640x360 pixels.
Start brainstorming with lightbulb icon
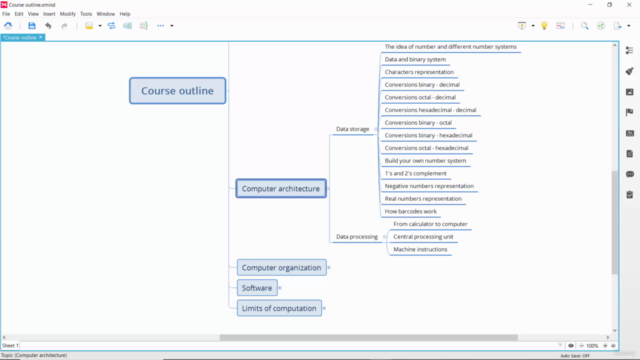[x=544, y=26]
